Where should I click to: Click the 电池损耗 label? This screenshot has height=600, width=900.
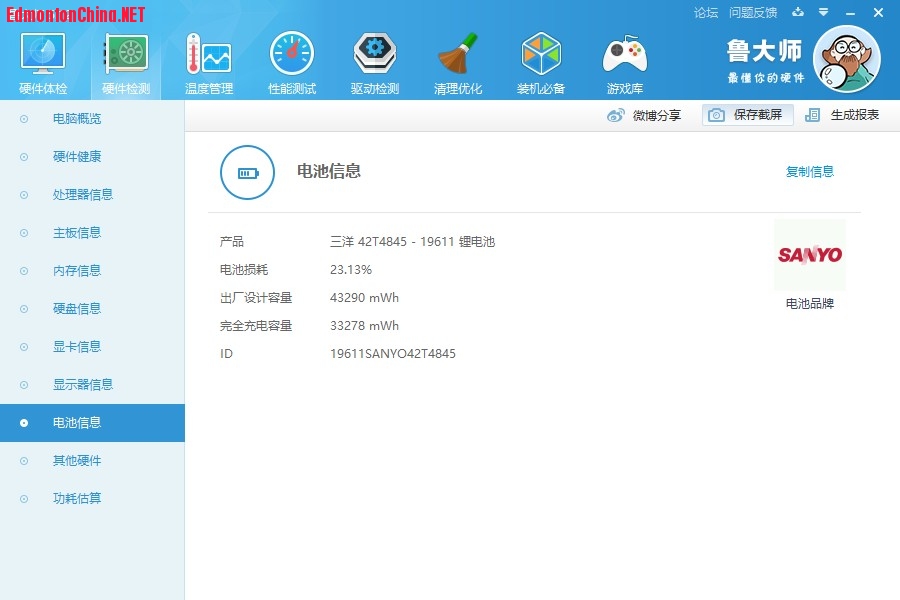pyautogui.click(x=244, y=269)
